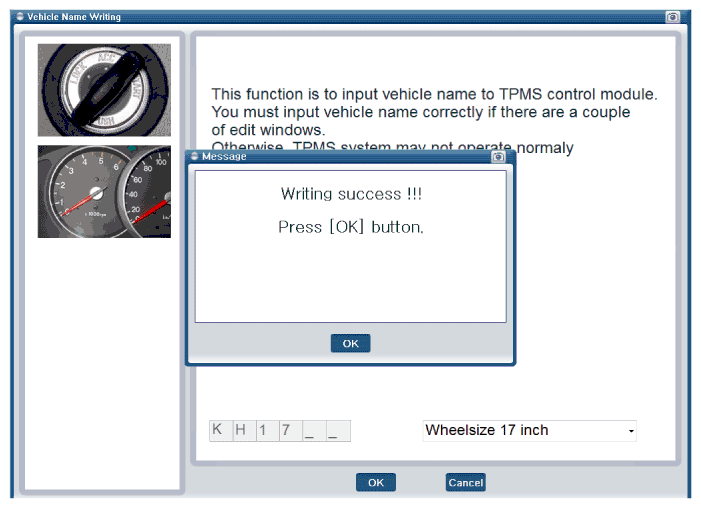The height and width of the screenshot is (508, 701).
Task: Click the Vehicle Name Writing title text
Action: (74, 17)
